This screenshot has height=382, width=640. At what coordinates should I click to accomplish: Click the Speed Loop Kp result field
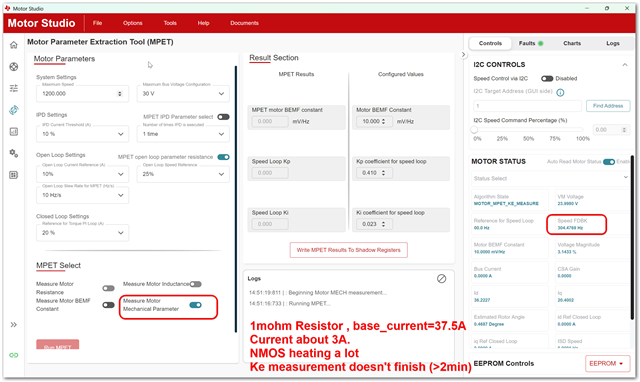[270, 173]
